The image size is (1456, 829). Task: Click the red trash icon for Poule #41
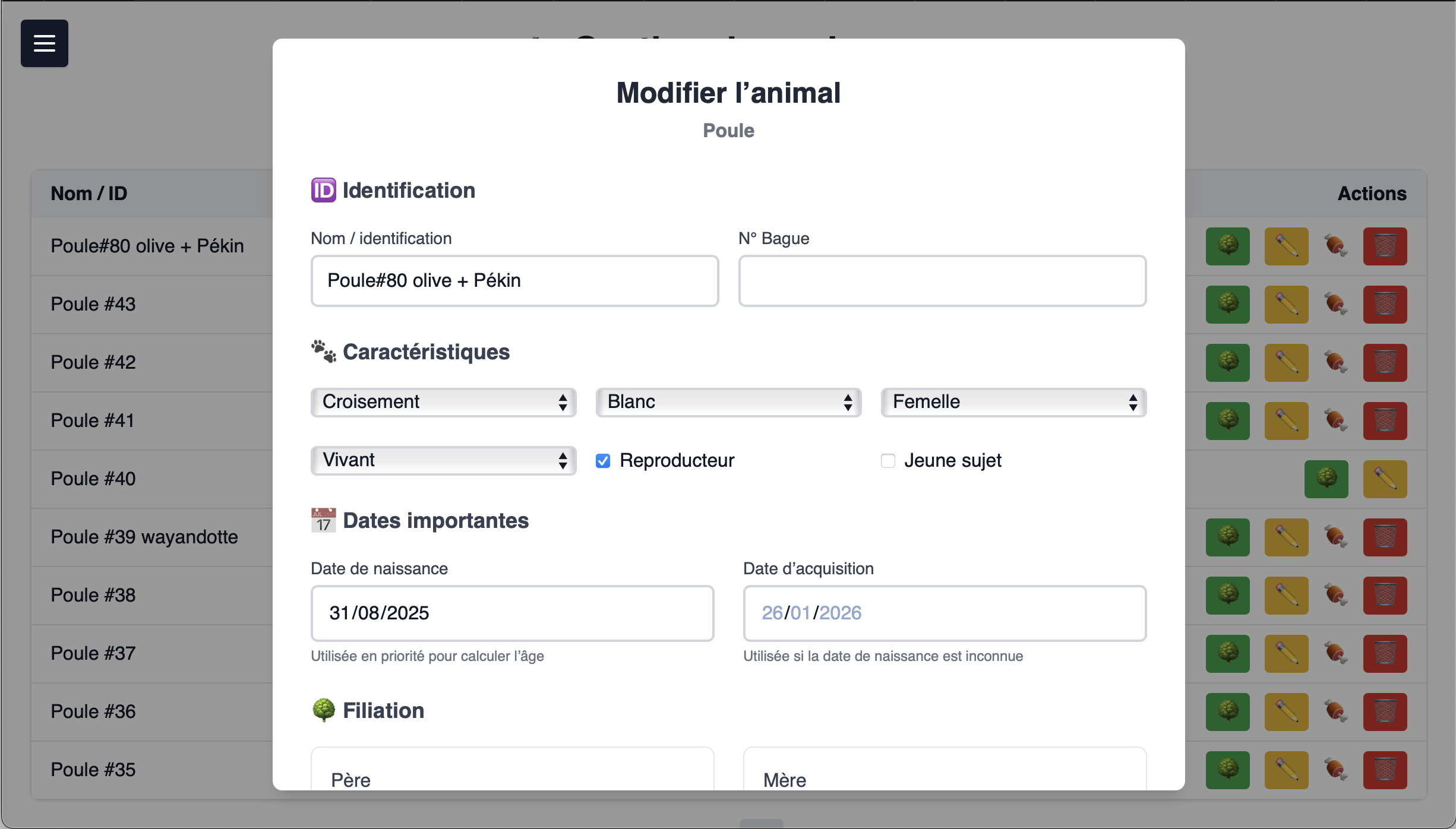point(1385,420)
